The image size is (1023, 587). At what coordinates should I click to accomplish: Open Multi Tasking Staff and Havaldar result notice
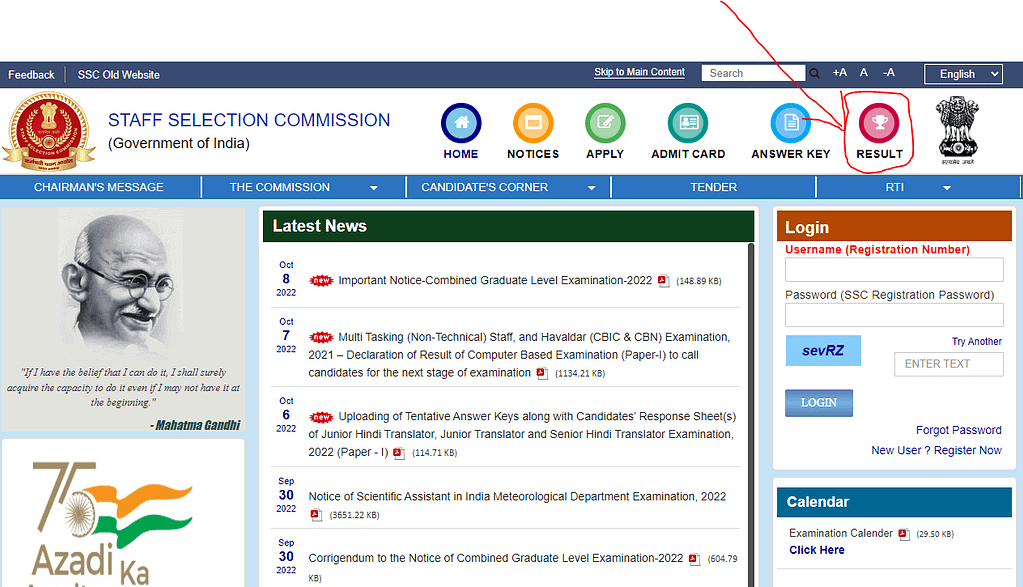(519, 355)
